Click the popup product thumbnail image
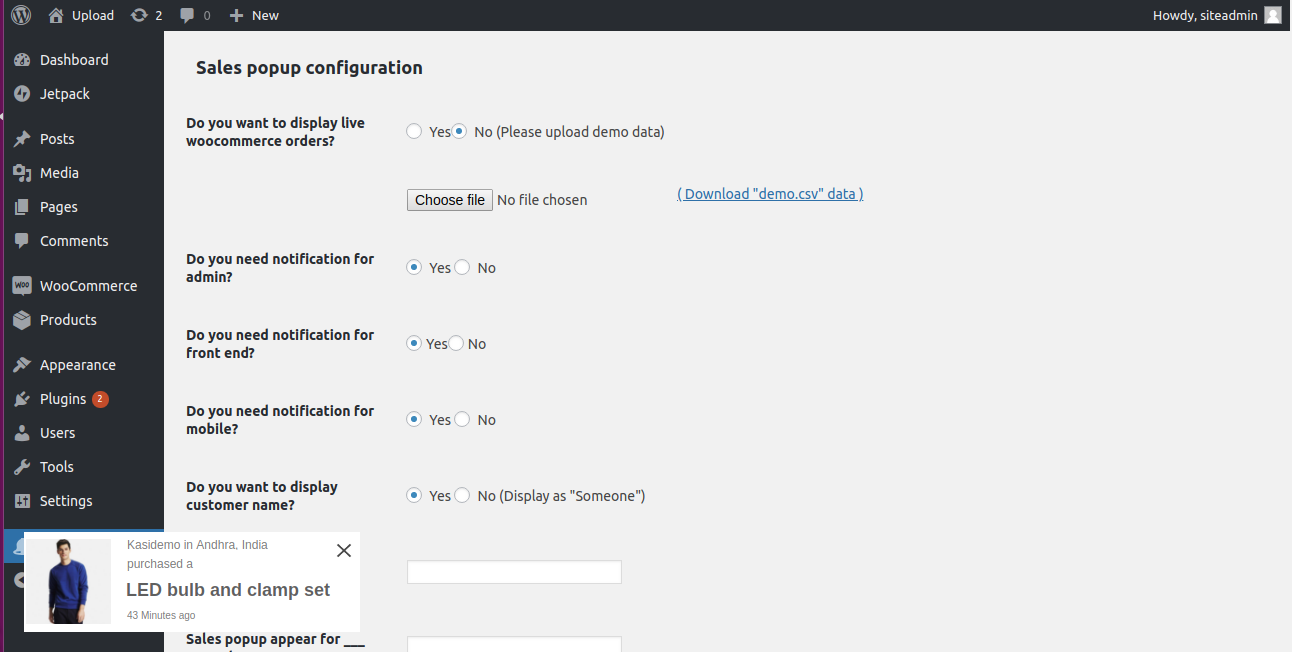Image resolution: width=1292 pixels, height=652 pixels. (68, 582)
